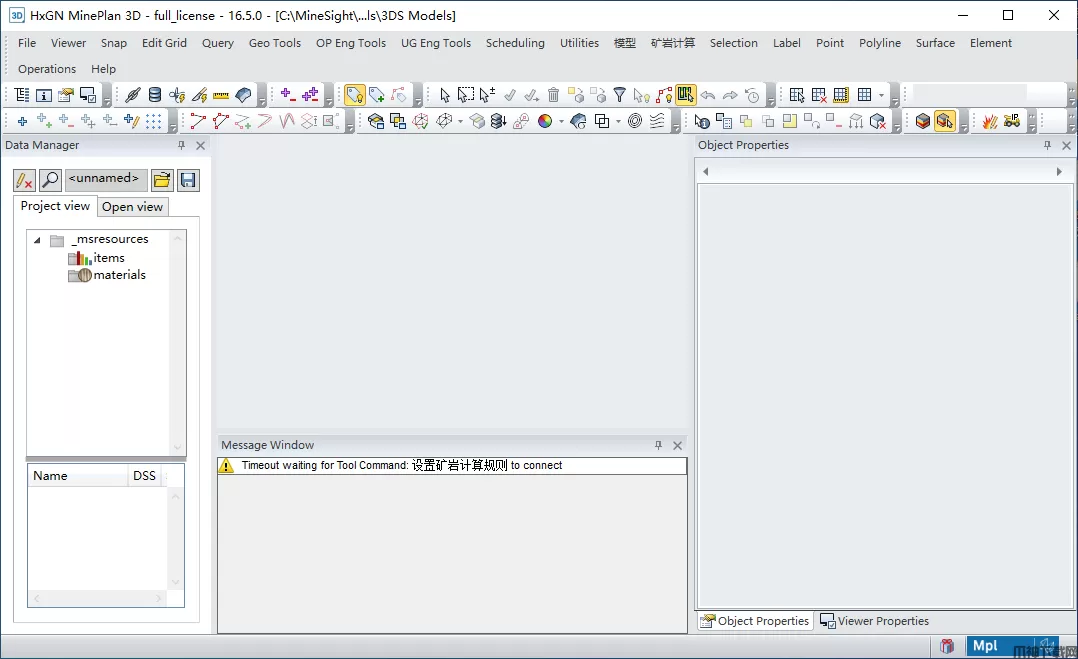Open the color wheel dropdown arrow

click(x=560, y=122)
